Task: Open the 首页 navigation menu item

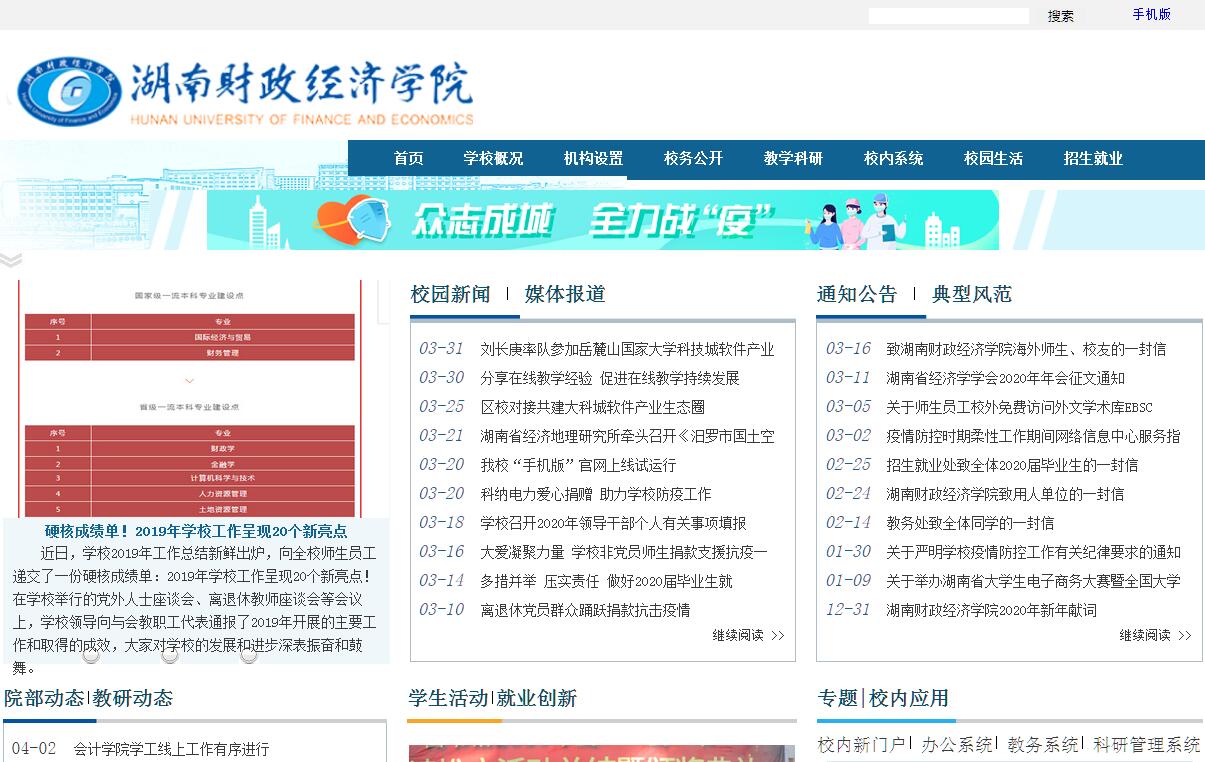Action: tap(408, 159)
